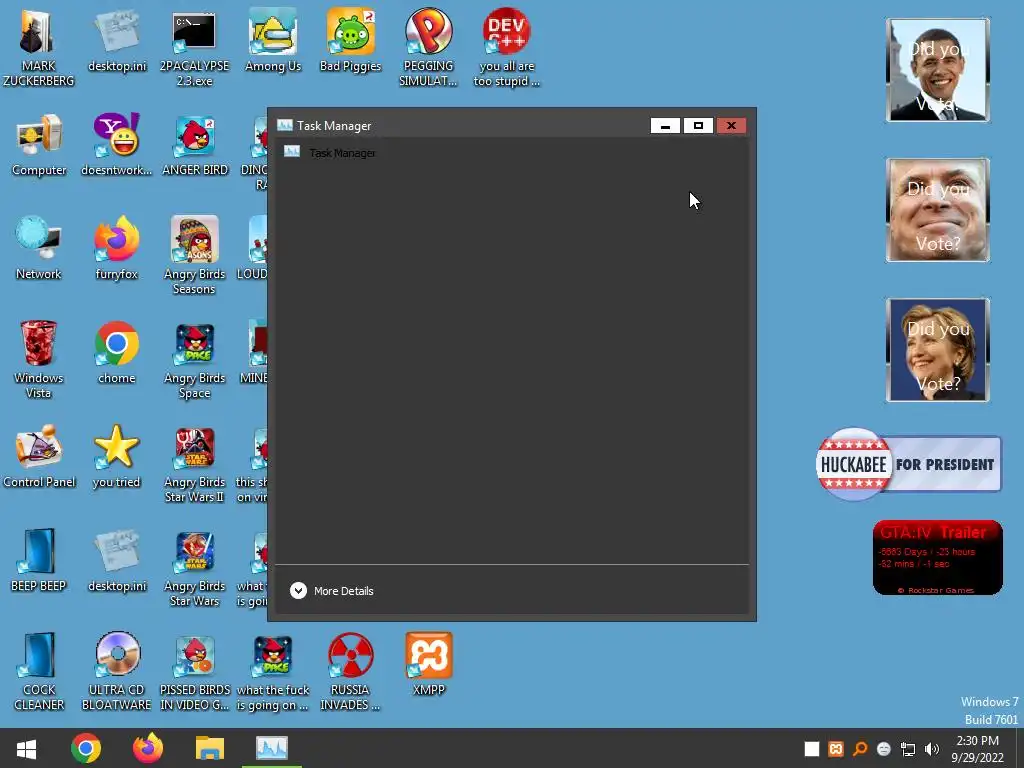Image resolution: width=1024 pixels, height=768 pixels.
Task: Open the Computer desktop icon
Action: [39, 145]
